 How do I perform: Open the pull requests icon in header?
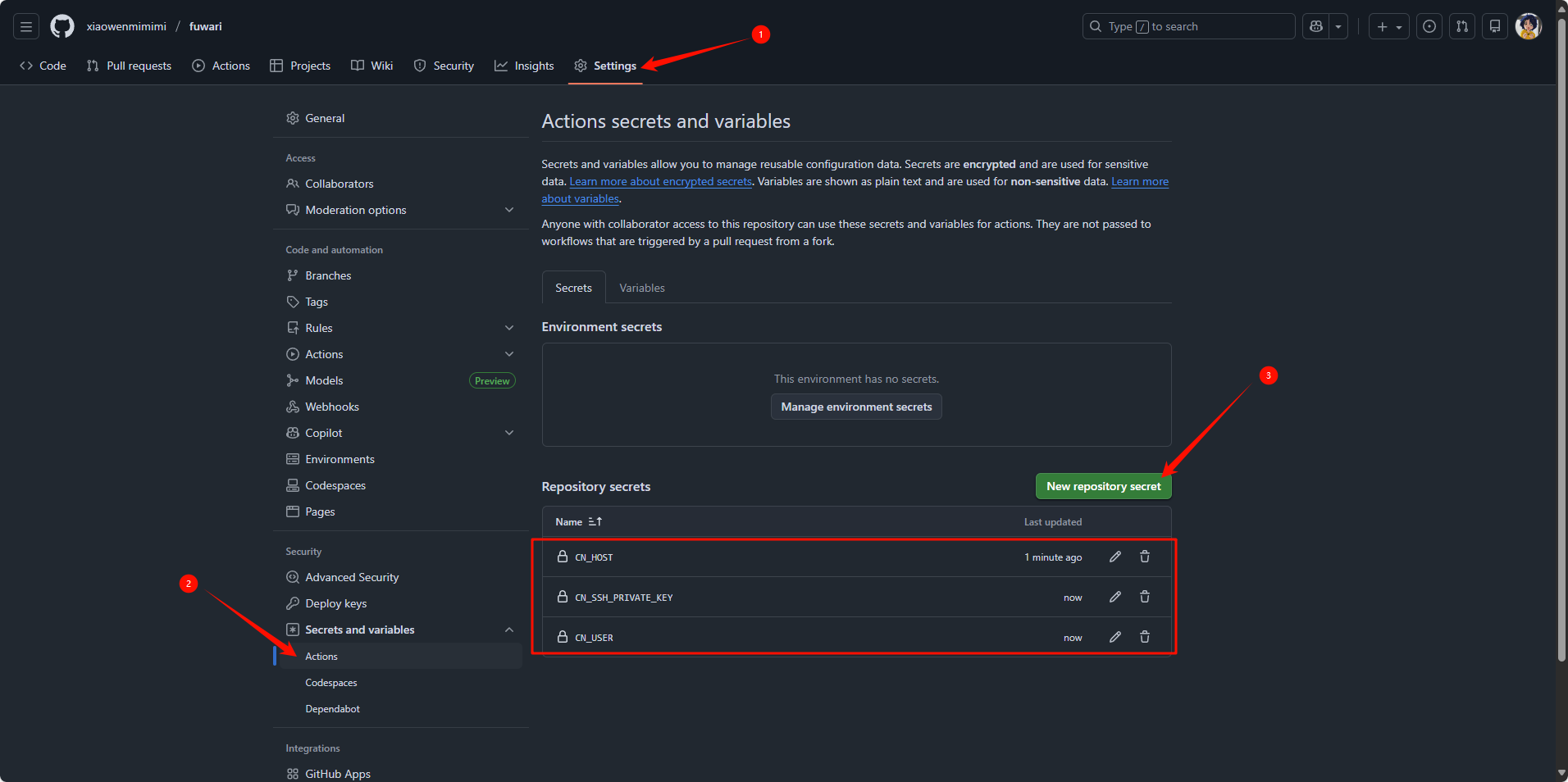coord(1461,26)
